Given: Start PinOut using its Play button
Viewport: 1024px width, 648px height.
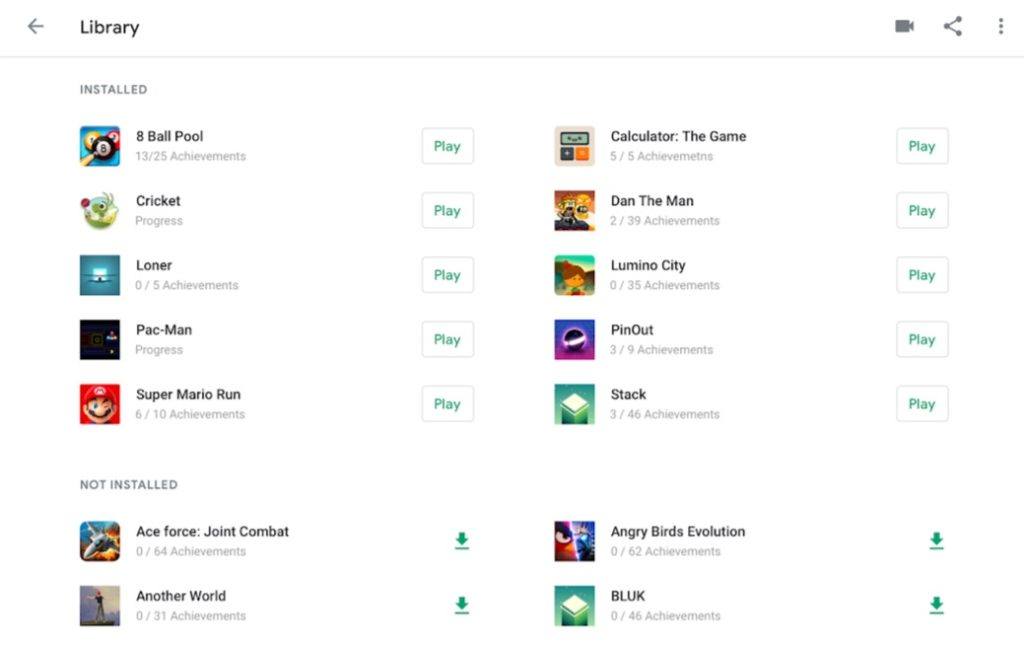Looking at the screenshot, I should tap(921, 340).
